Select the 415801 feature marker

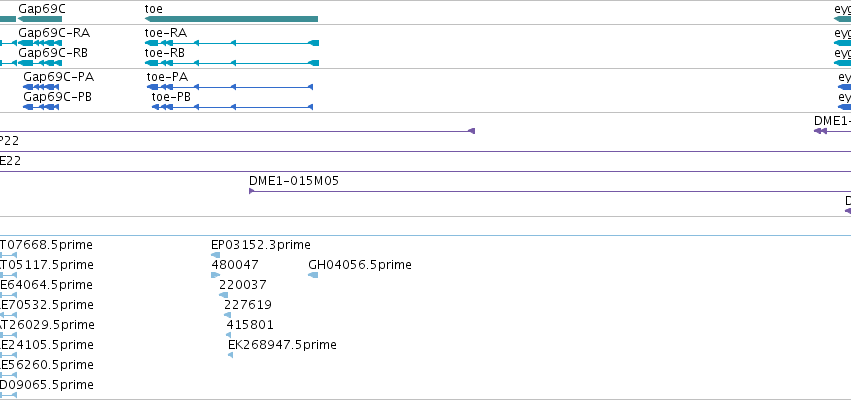[228, 335]
